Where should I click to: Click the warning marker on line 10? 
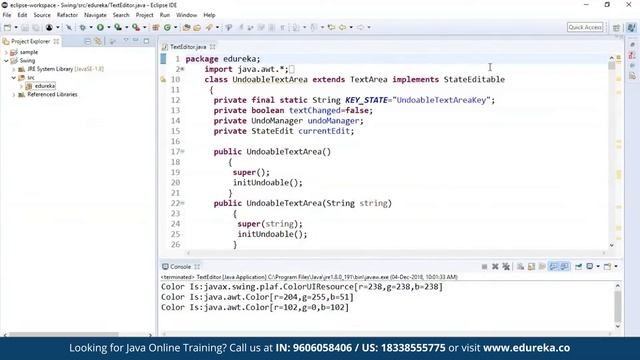163,80
